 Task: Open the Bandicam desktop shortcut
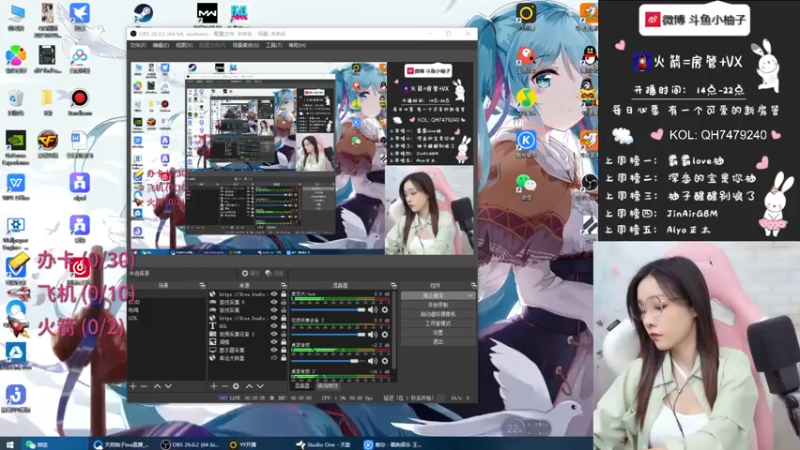tap(79, 101)
